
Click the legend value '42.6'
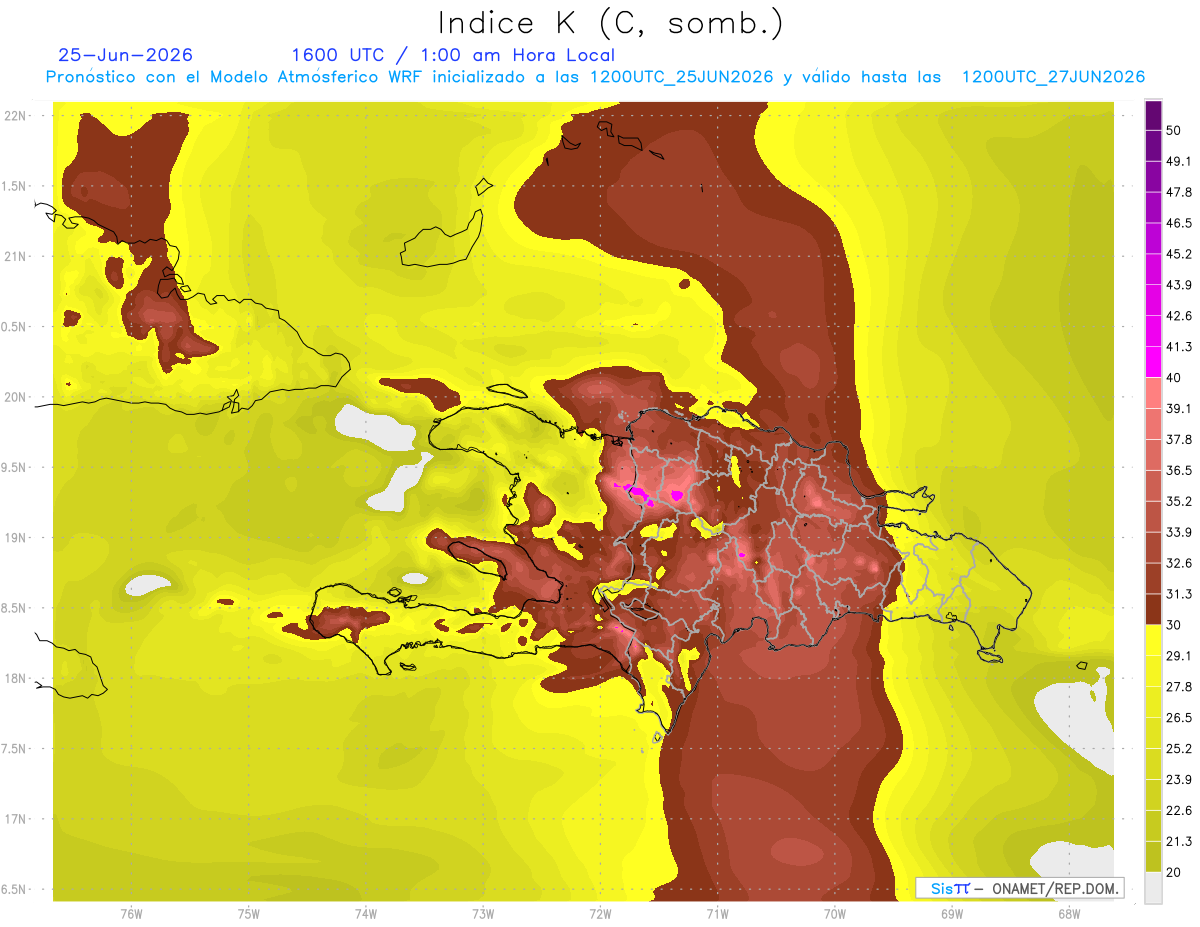[1178, 316]
